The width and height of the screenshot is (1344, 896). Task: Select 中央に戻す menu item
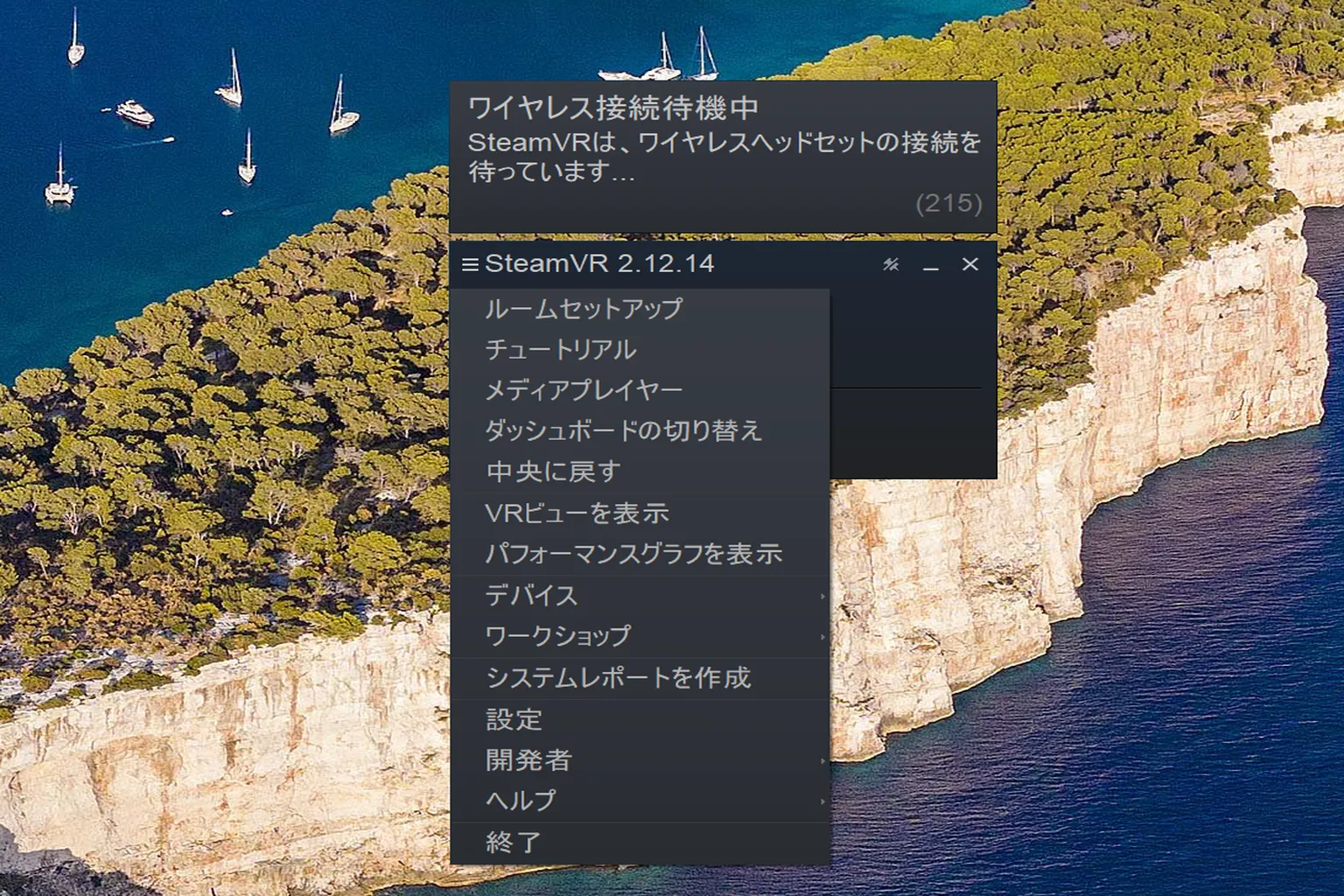[x=640, y=472]
